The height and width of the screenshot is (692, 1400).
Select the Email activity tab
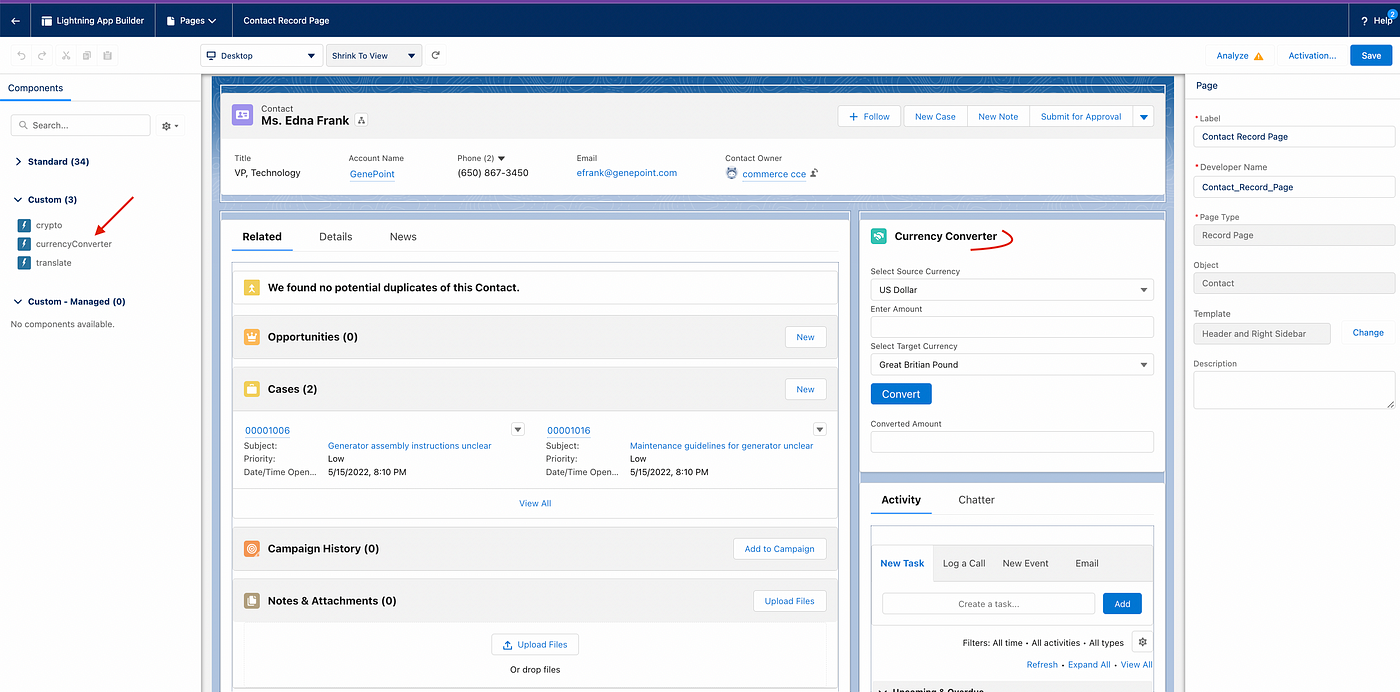(1087, 564)
